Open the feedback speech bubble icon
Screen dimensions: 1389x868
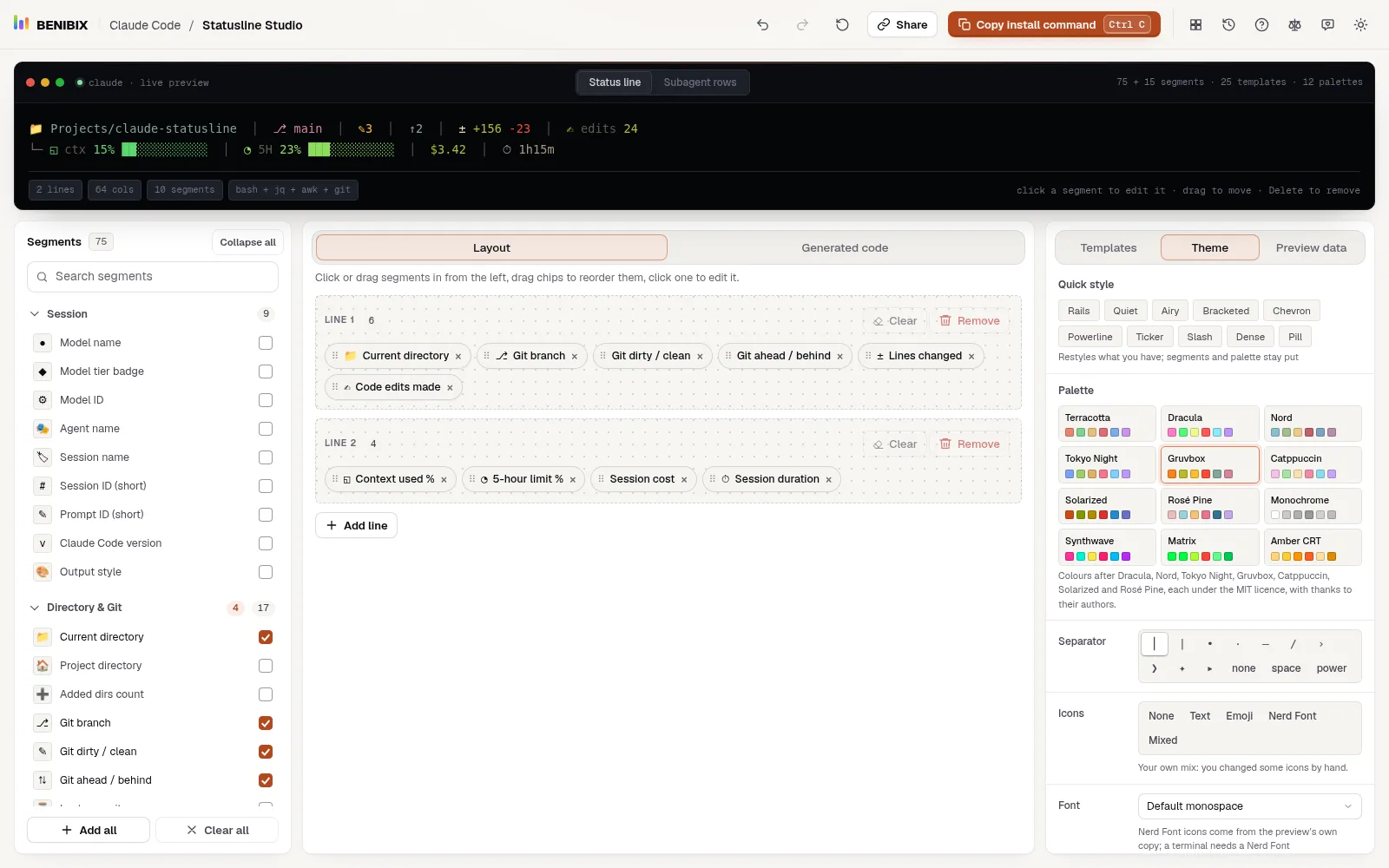tap(1327, 25)
